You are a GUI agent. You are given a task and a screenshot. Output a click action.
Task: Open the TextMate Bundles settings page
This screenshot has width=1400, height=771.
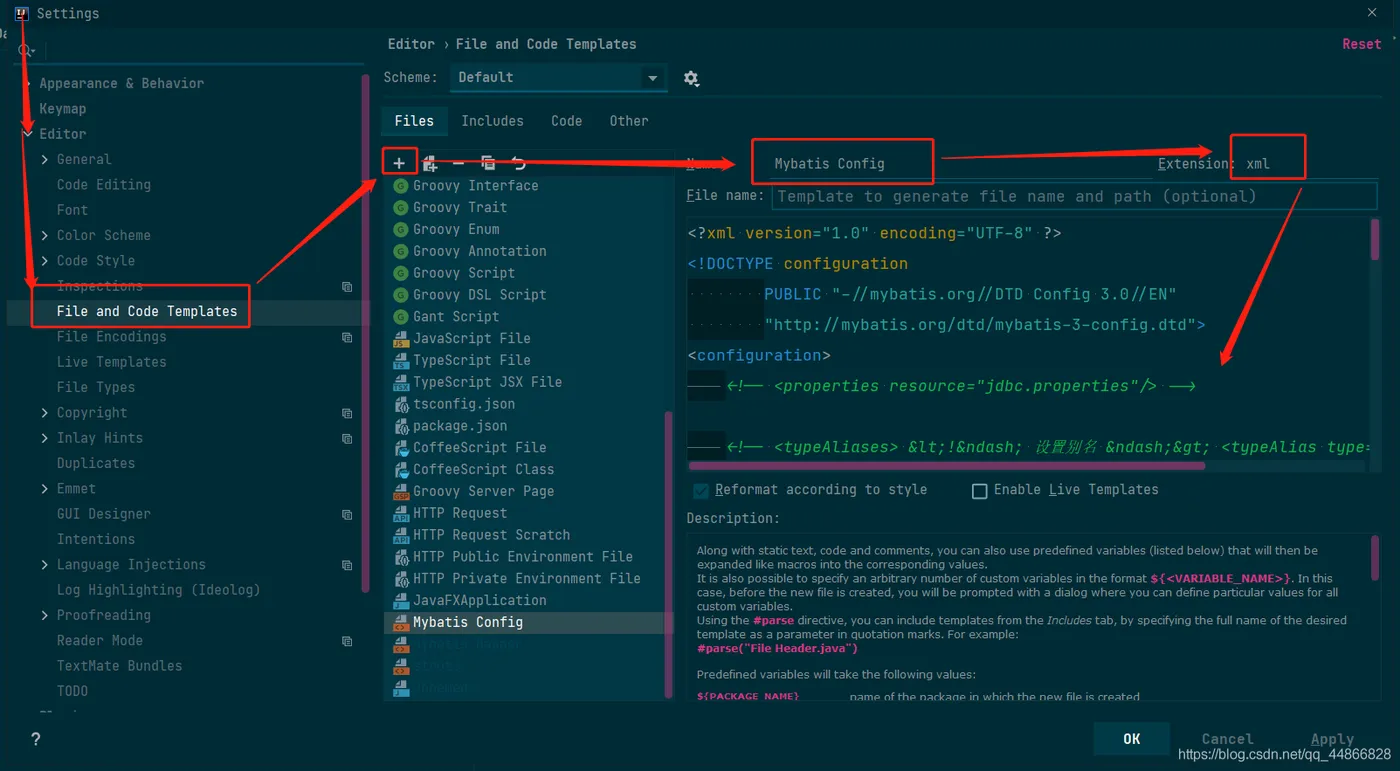[120, 666]
